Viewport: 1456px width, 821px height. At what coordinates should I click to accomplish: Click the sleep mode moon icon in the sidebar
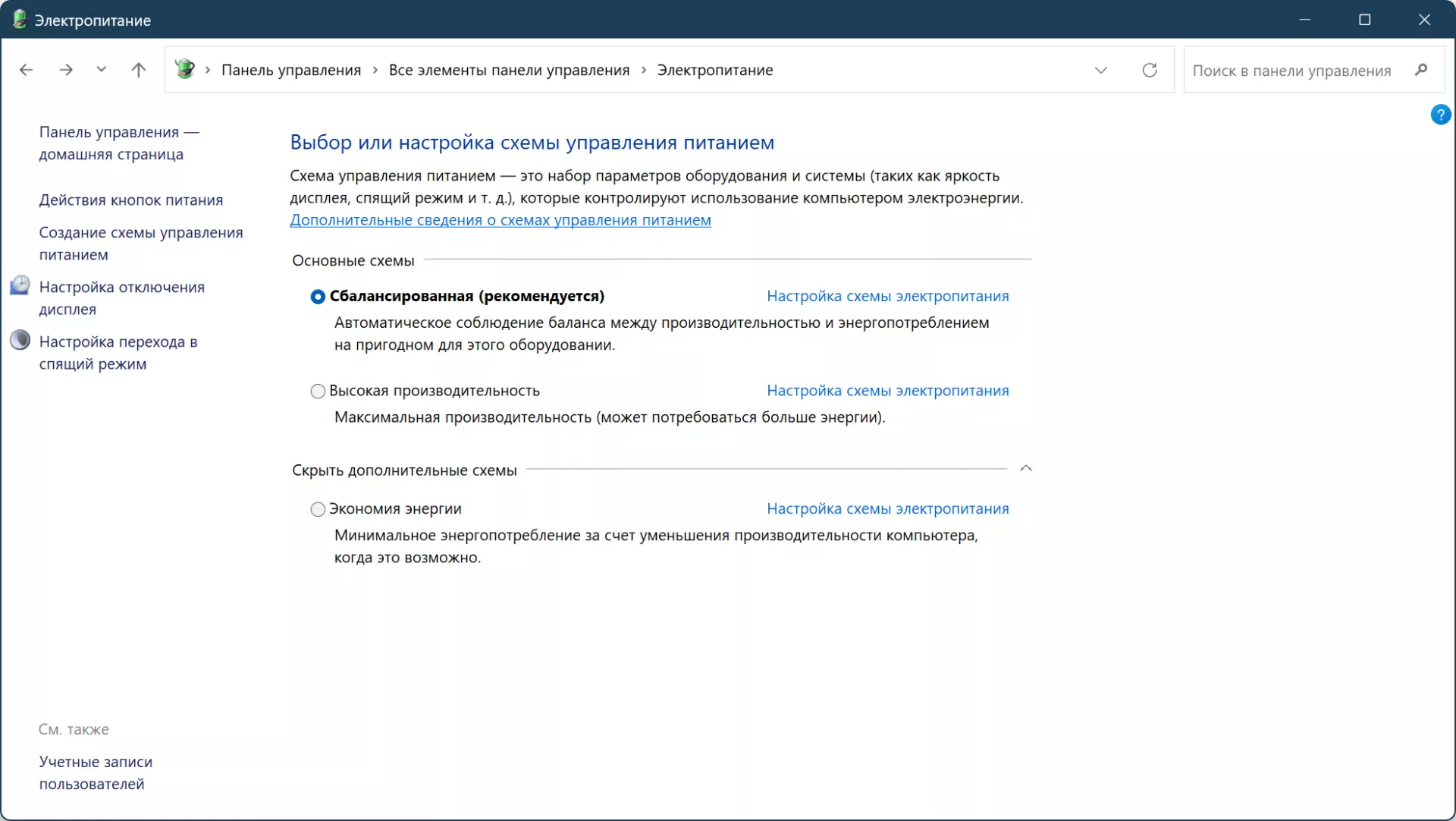[x=20, y=340]
